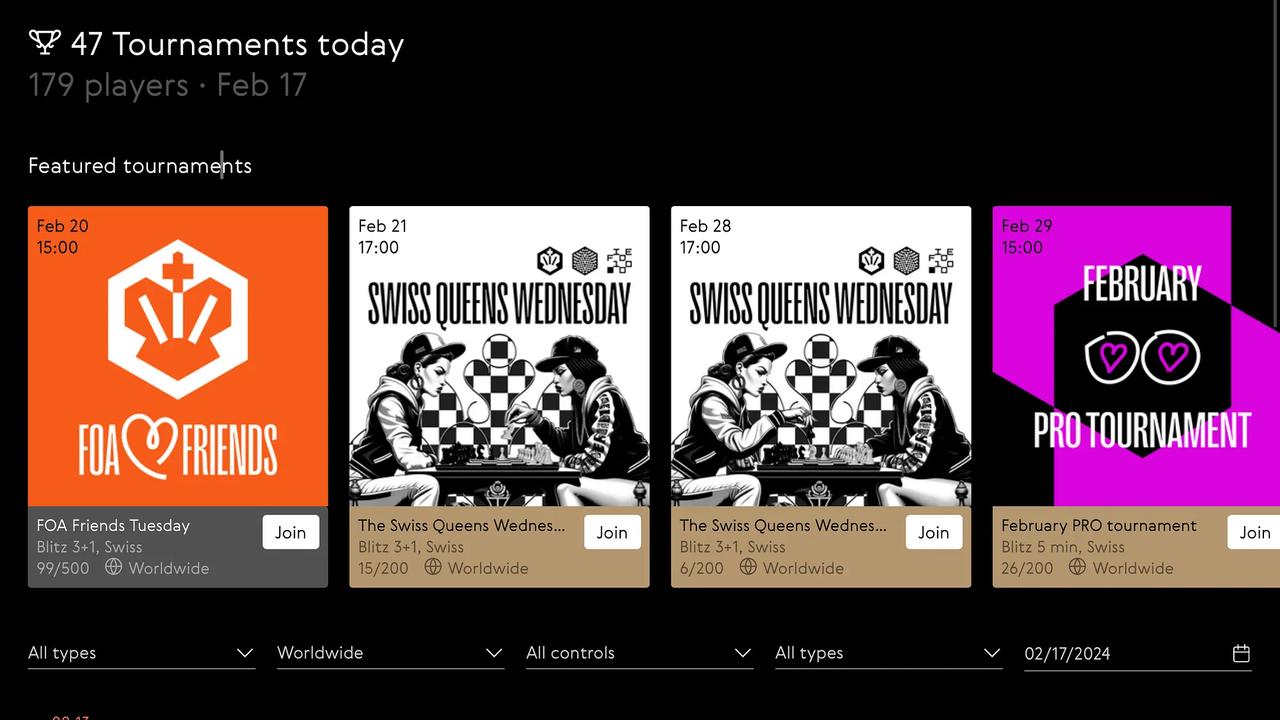Click the trophy icon beside Tournaments today
The image size is (1280, 720).
pos(45,42)
